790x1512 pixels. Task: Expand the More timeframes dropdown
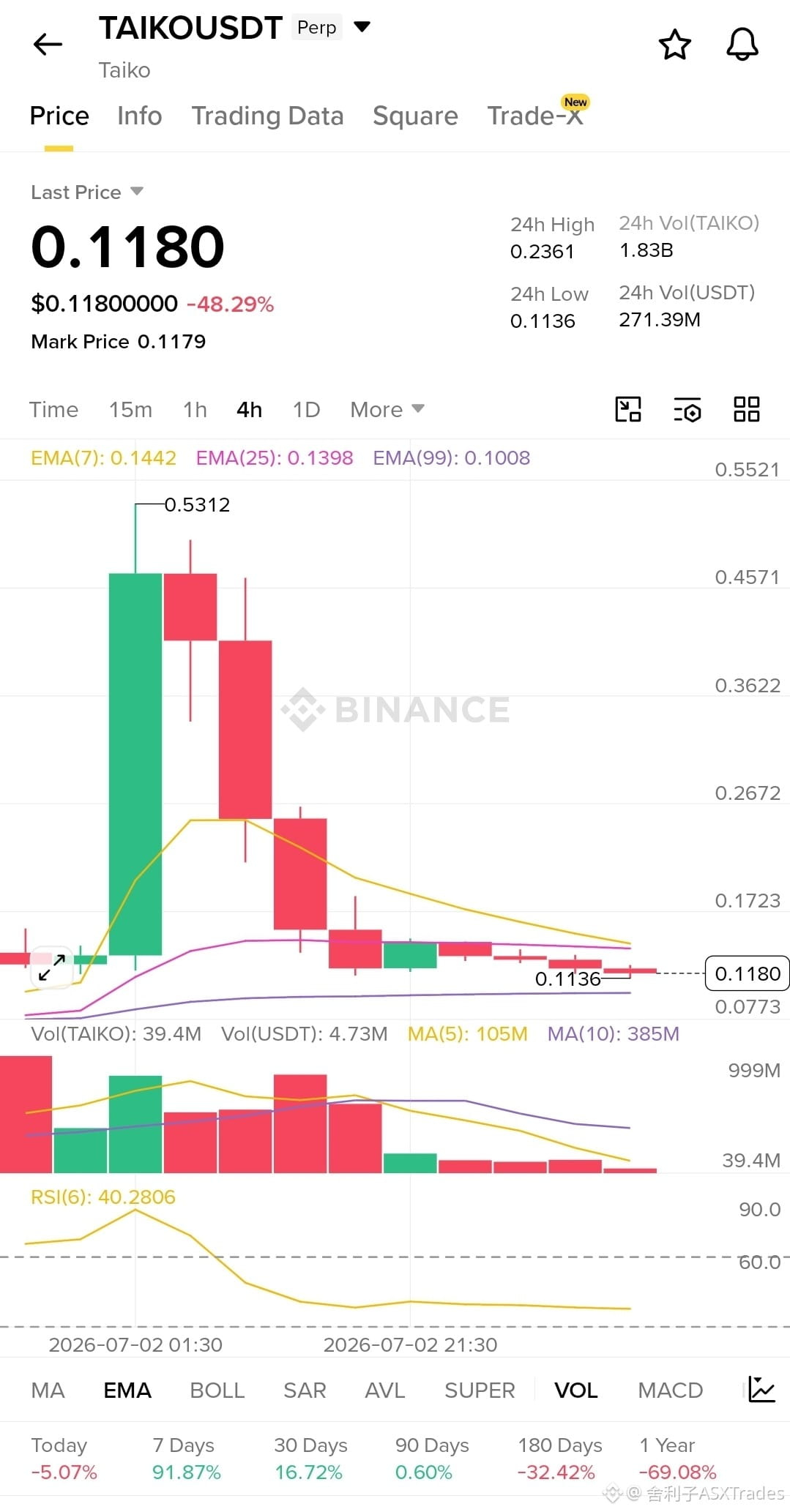(x=387, y=409)
